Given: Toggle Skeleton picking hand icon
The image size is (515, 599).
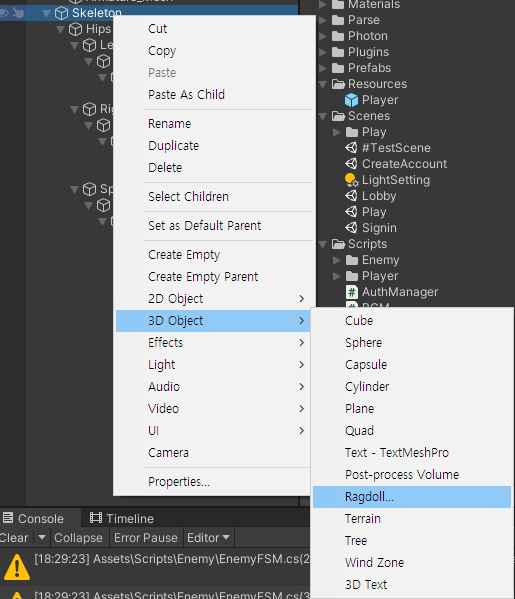Looking at the screenshot, I should (x=18, y=13).
